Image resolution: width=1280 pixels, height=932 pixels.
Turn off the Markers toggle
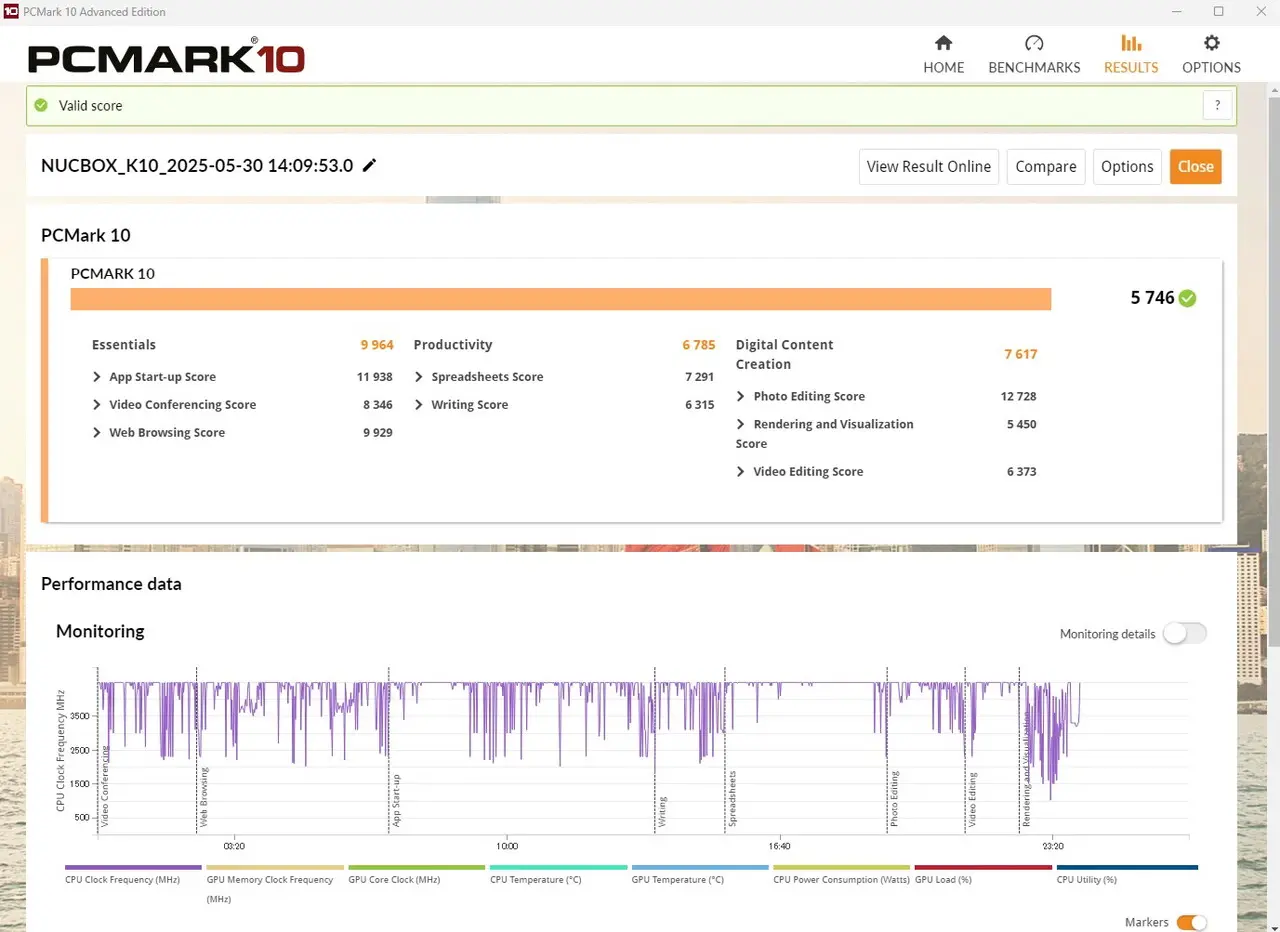pos(1191,922)
